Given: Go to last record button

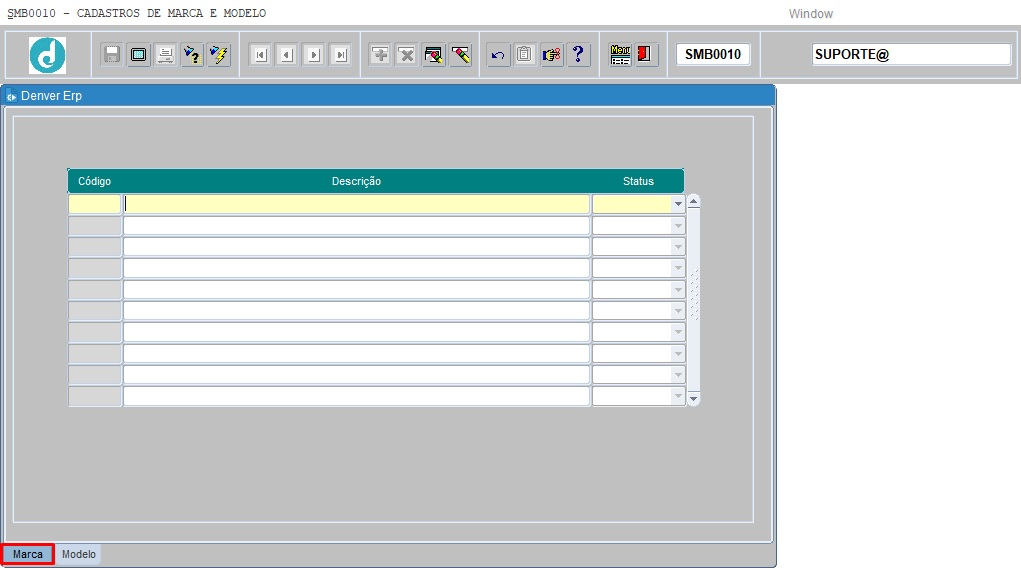Looking at the screenshot, I should click(x=340, y=55).
